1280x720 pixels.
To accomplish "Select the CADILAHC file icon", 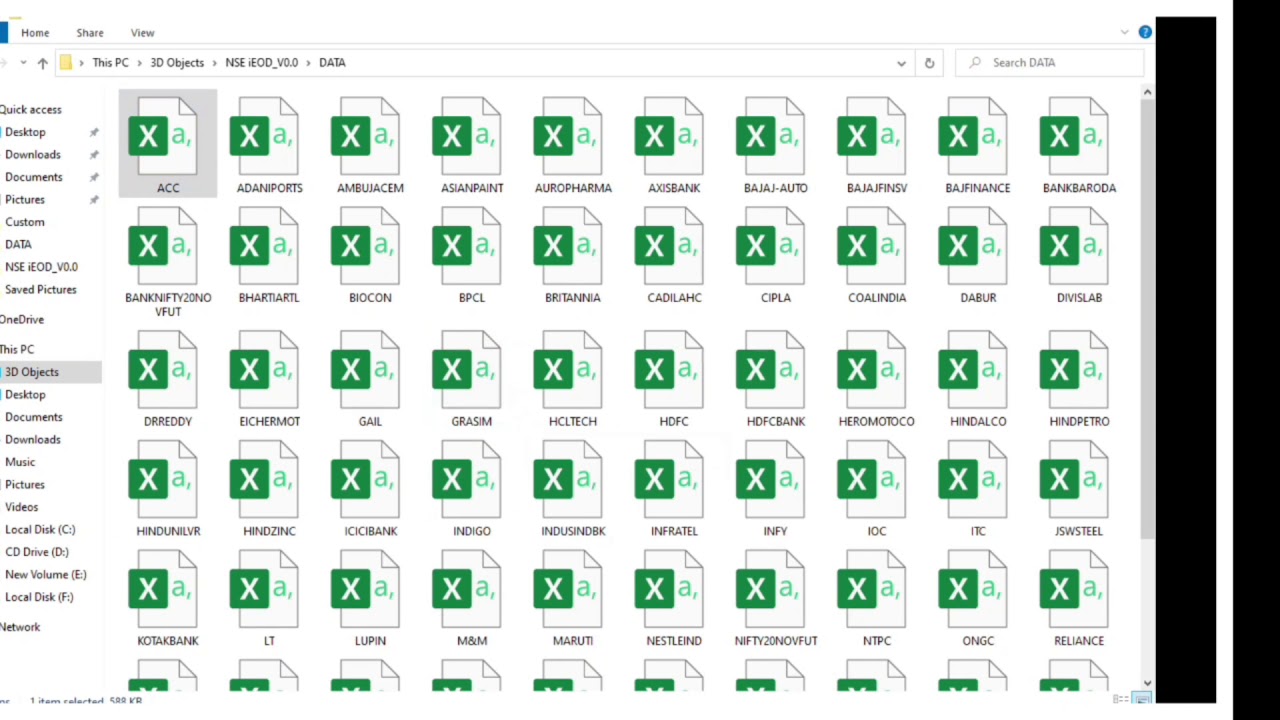I will click(x=668, y=246).
